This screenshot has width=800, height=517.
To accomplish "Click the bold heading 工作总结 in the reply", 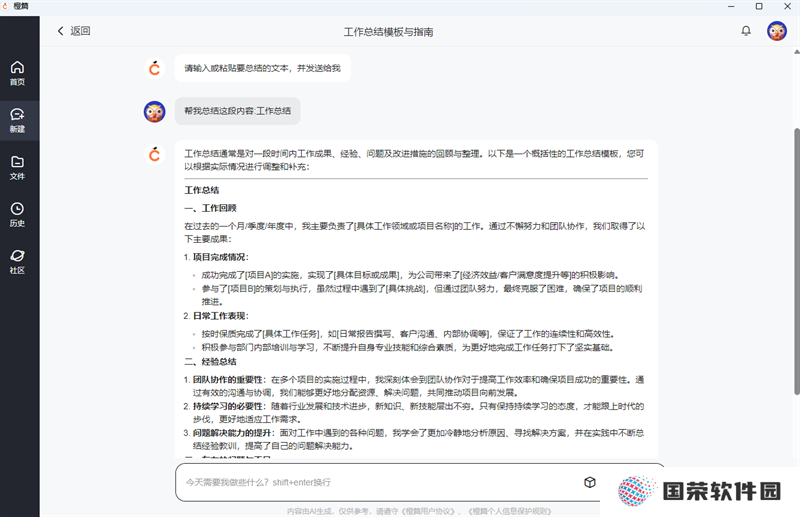I will coord(202,190).
